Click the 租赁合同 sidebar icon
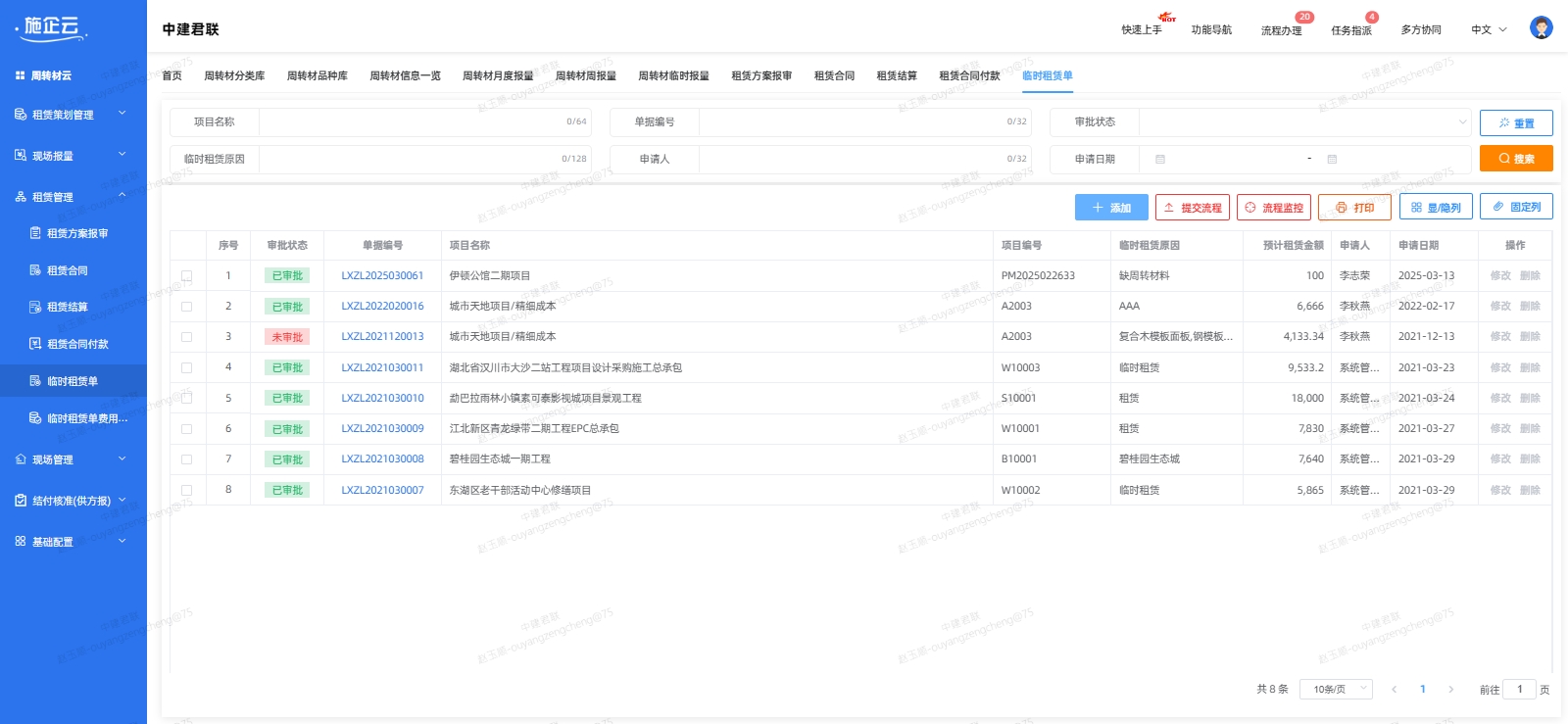This screenshot has height=724, width=1568. pyautogui.click(x=35, y=270)
